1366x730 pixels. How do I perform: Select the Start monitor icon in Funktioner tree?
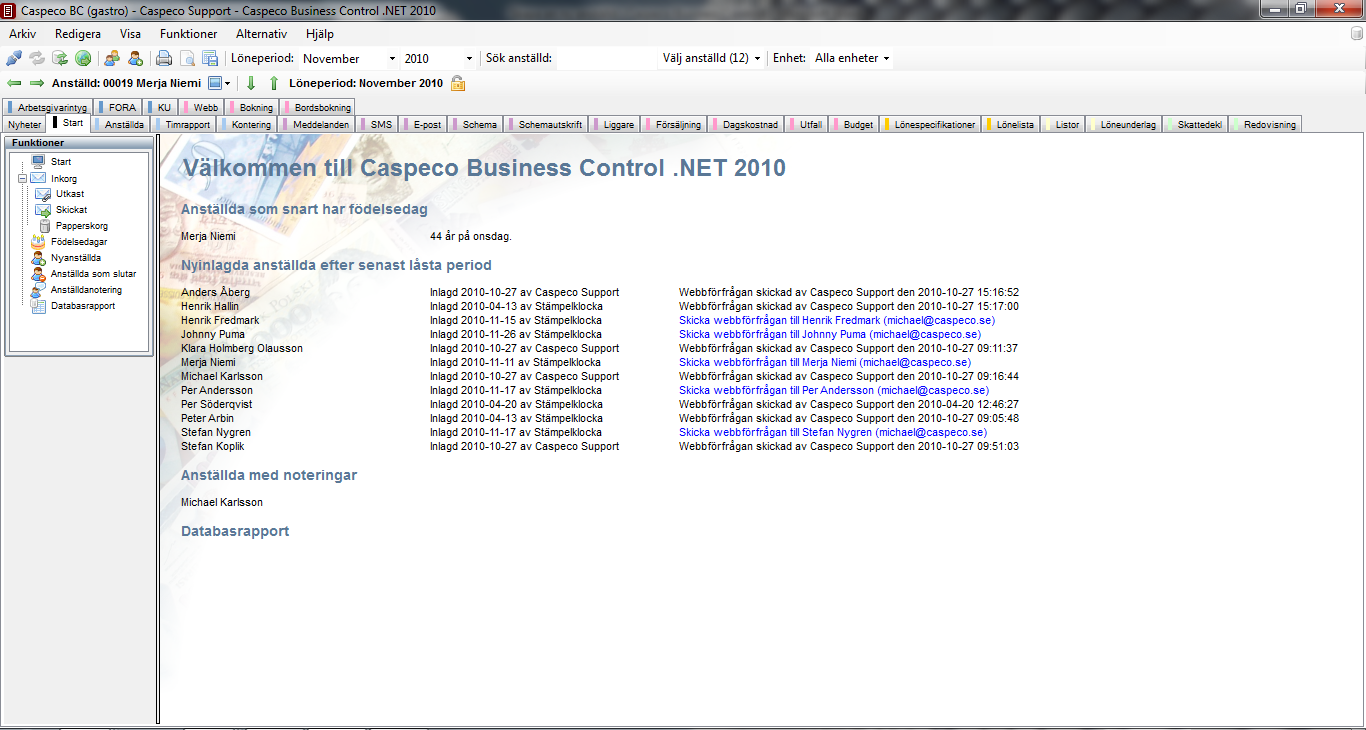[x=38, y=161]
